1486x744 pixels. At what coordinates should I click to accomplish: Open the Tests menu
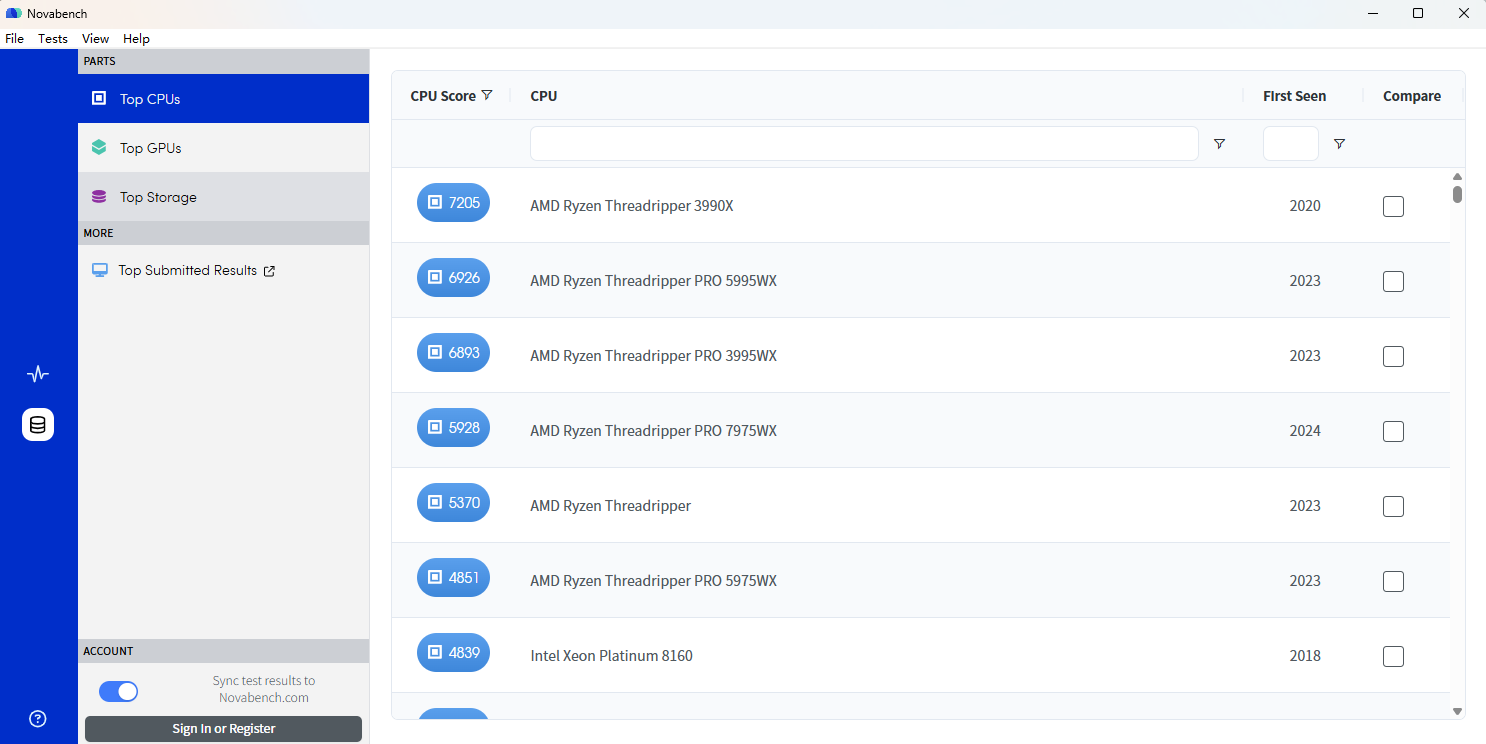(53, 39)
